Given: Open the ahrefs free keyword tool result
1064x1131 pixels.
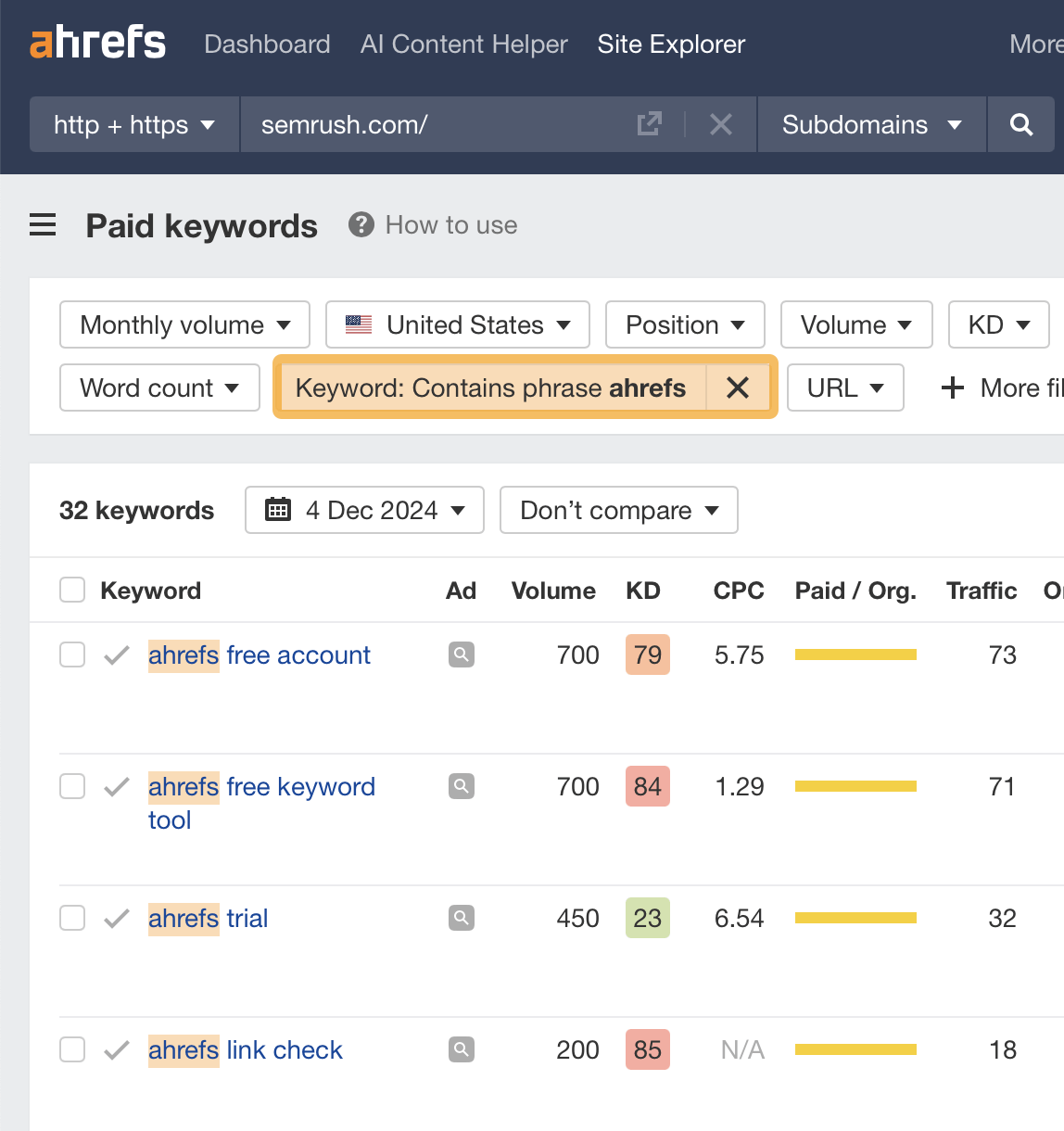Looking at the screenshot, I should click(261, 786).
